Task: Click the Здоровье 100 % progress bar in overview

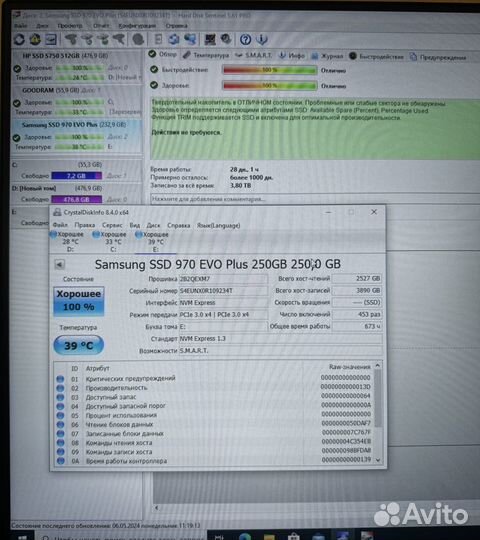Action: tap(270, 85)
